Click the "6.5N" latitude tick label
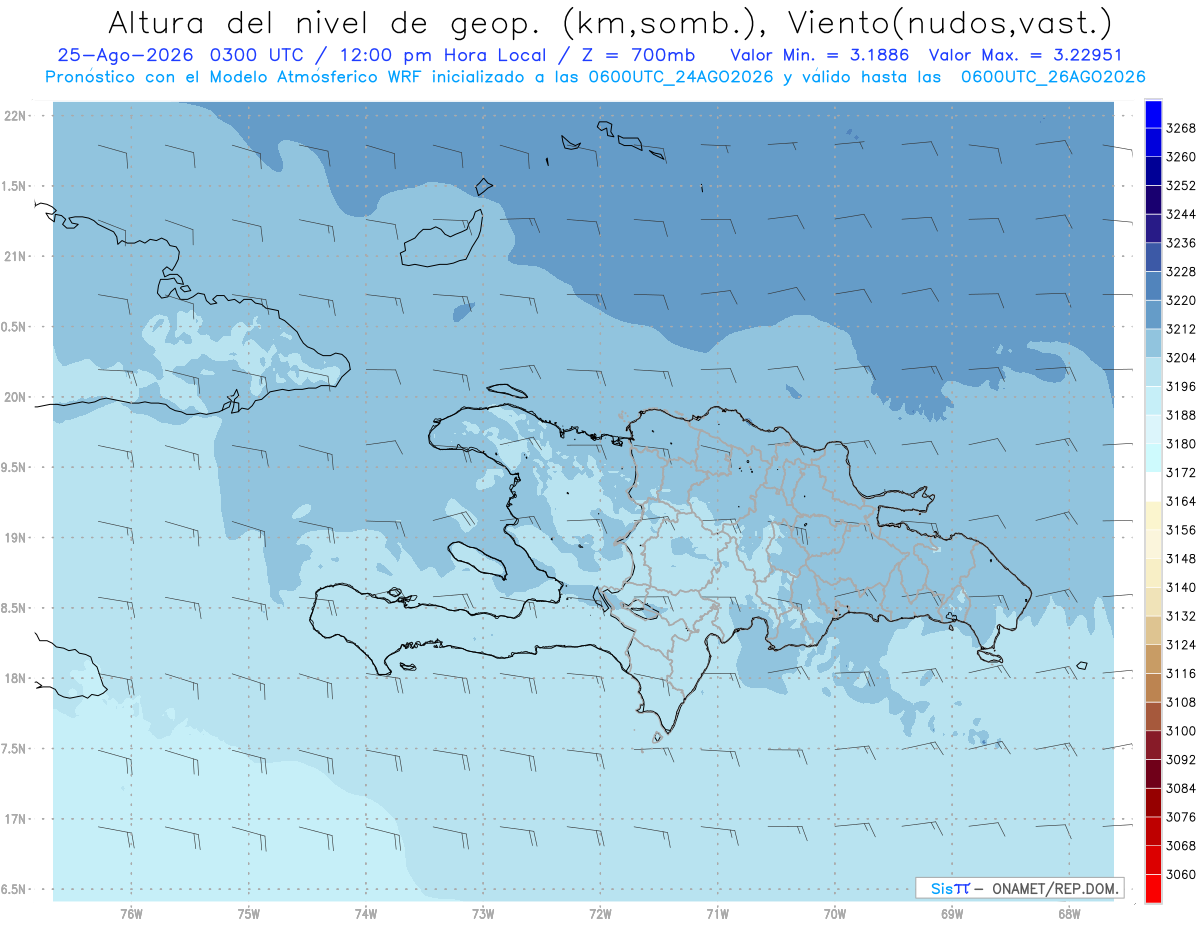This screenshot has width=1200, height=927. (x=13, y=889)
